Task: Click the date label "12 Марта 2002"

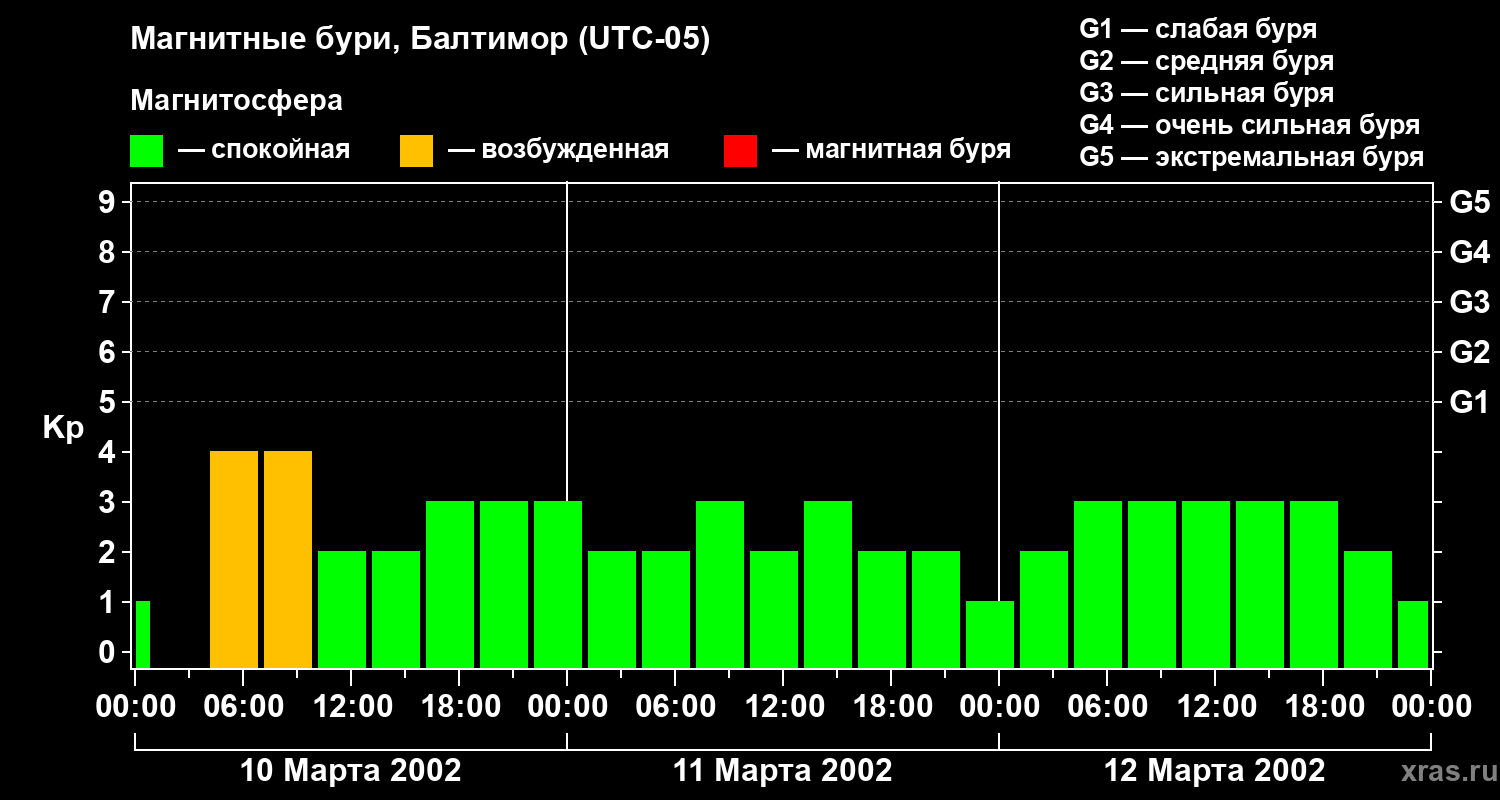Action: [1215, 771]
